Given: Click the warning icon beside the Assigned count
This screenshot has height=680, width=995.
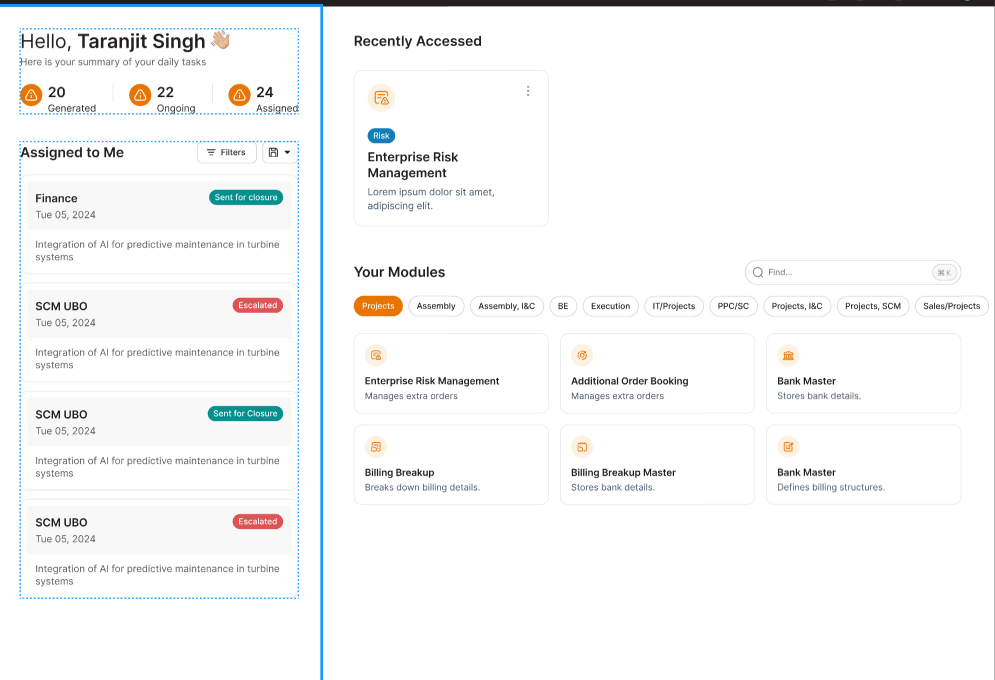Looking at the screenshot, I should pyautogui.click(x=239, y=95).
